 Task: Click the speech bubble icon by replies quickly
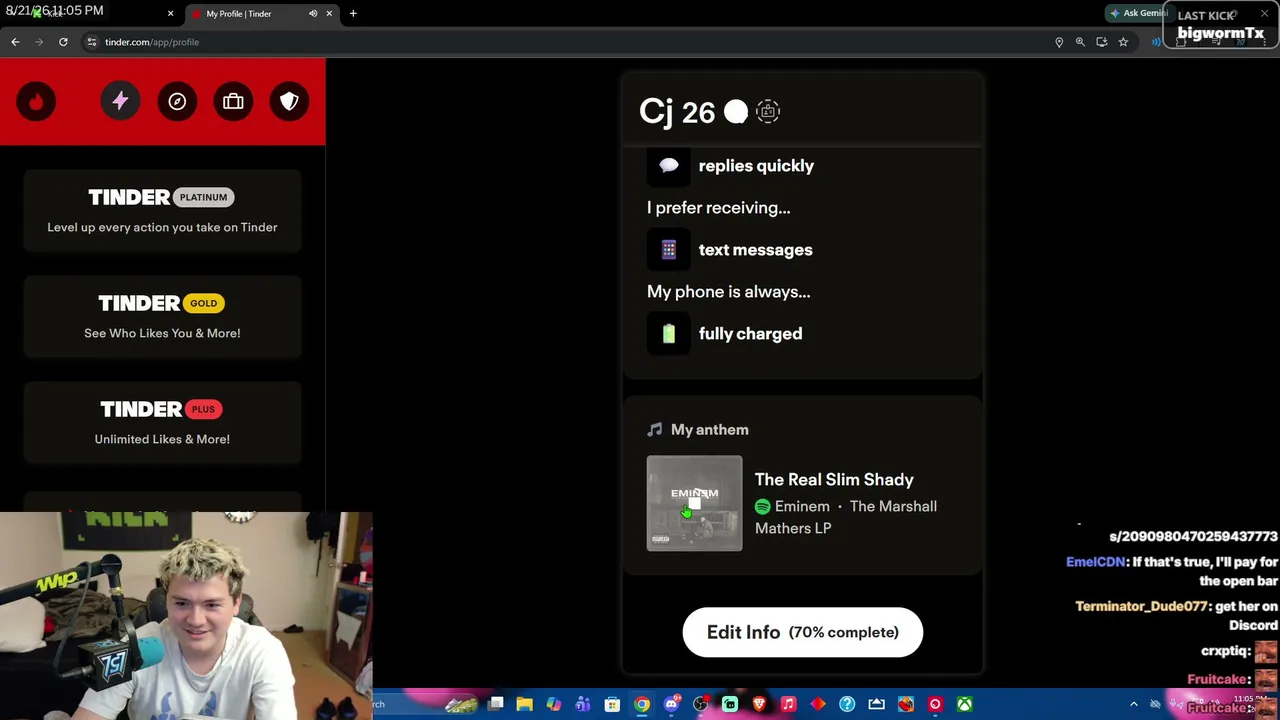pyautogui.click(x=669, y=166)
